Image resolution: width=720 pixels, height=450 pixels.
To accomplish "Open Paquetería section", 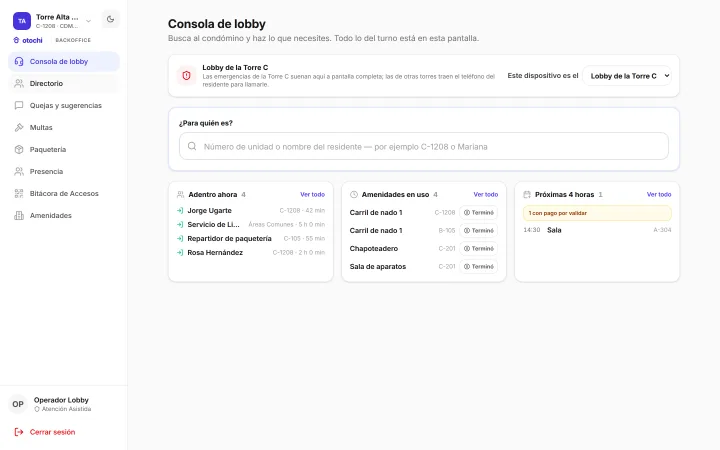I will [64, 150].
